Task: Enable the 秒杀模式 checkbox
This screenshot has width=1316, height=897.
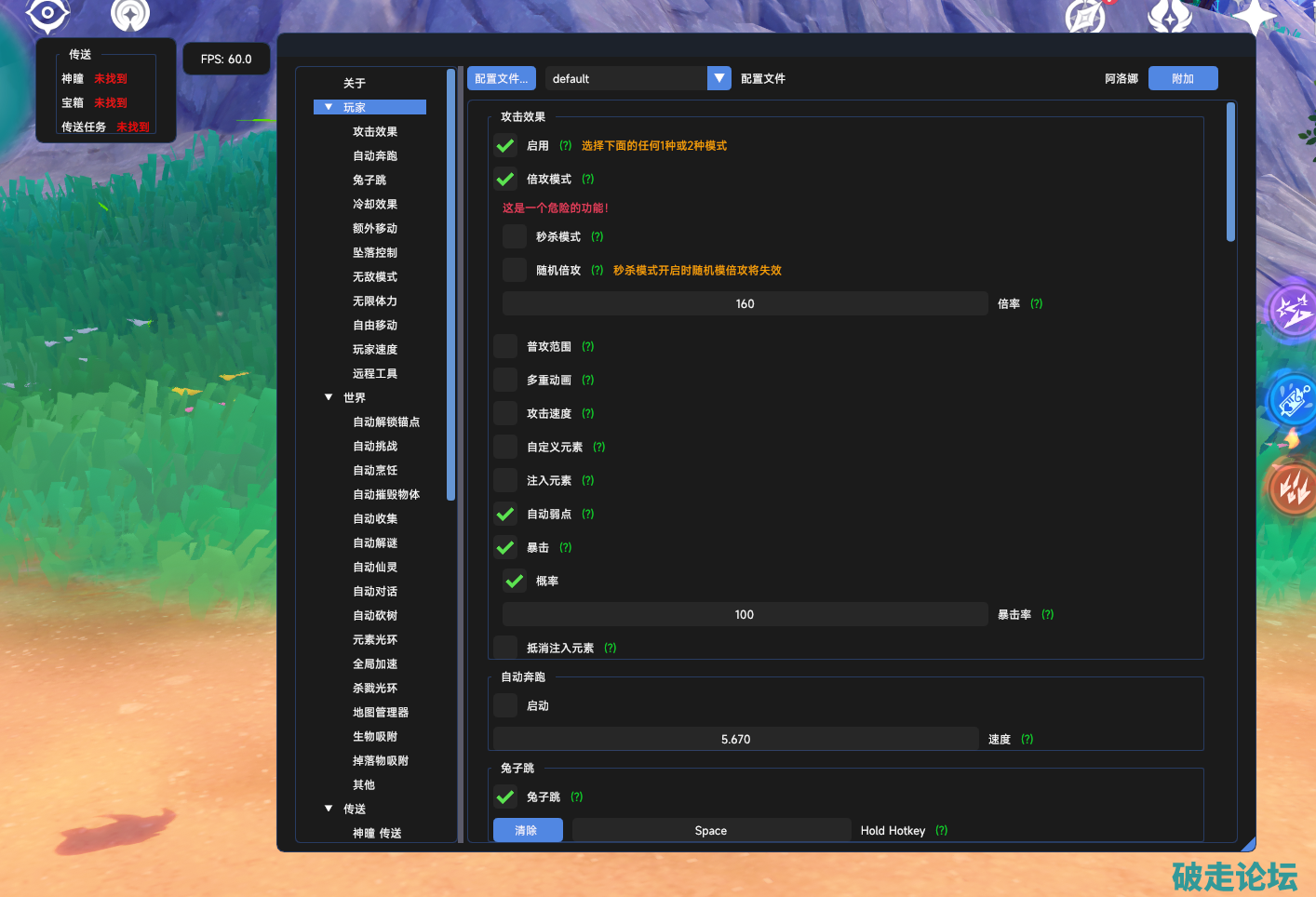Action: pos(515,237)
